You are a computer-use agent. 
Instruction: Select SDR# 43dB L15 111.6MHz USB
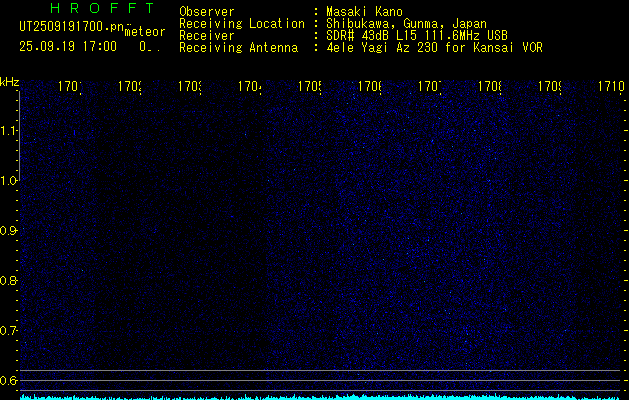417,36
